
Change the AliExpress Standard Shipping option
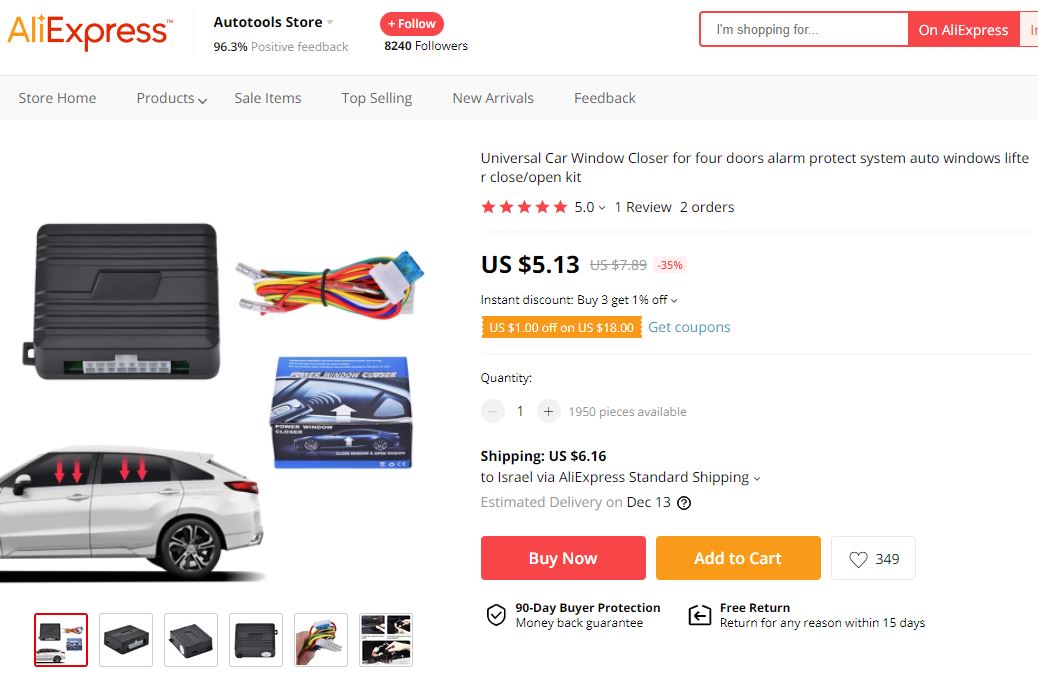click(756, 478)
